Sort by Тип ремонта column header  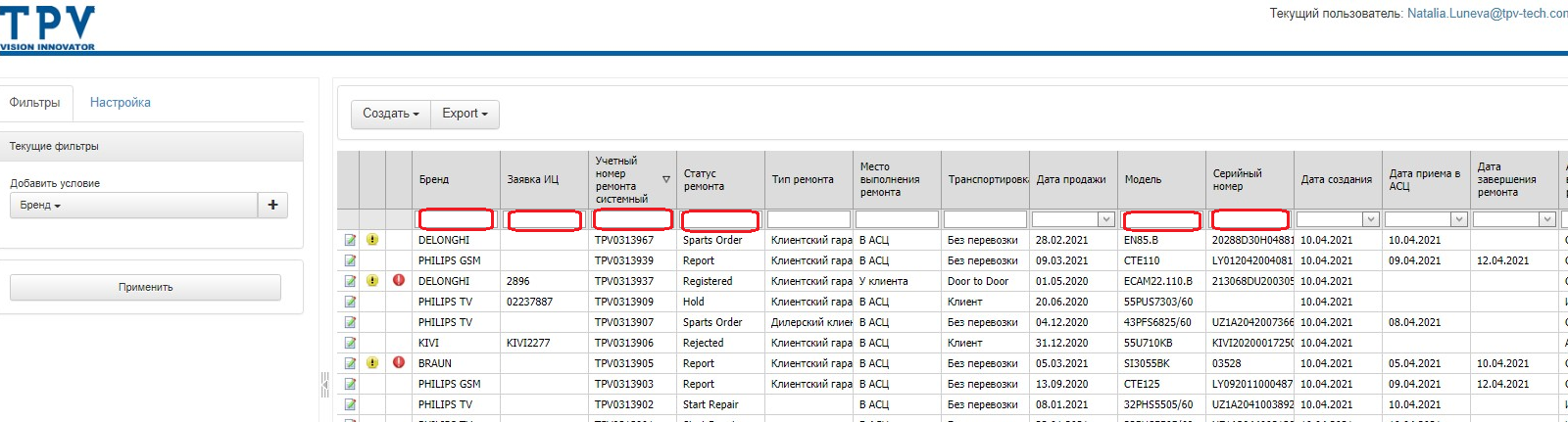pyautogui.click(x=808, y=179)
